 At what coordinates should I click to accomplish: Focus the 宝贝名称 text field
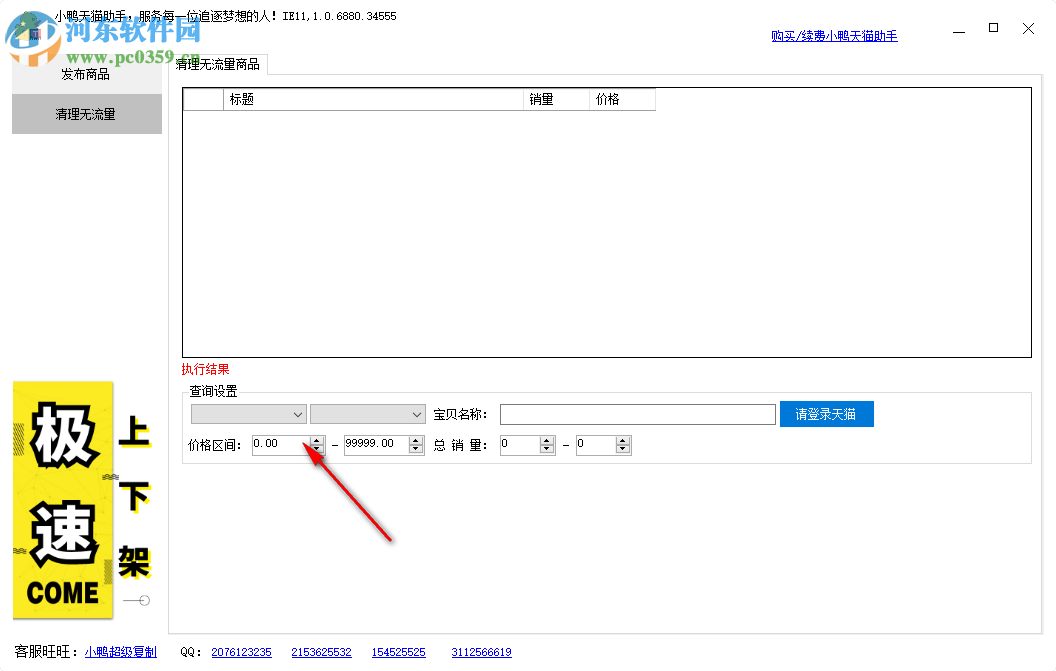638,414
